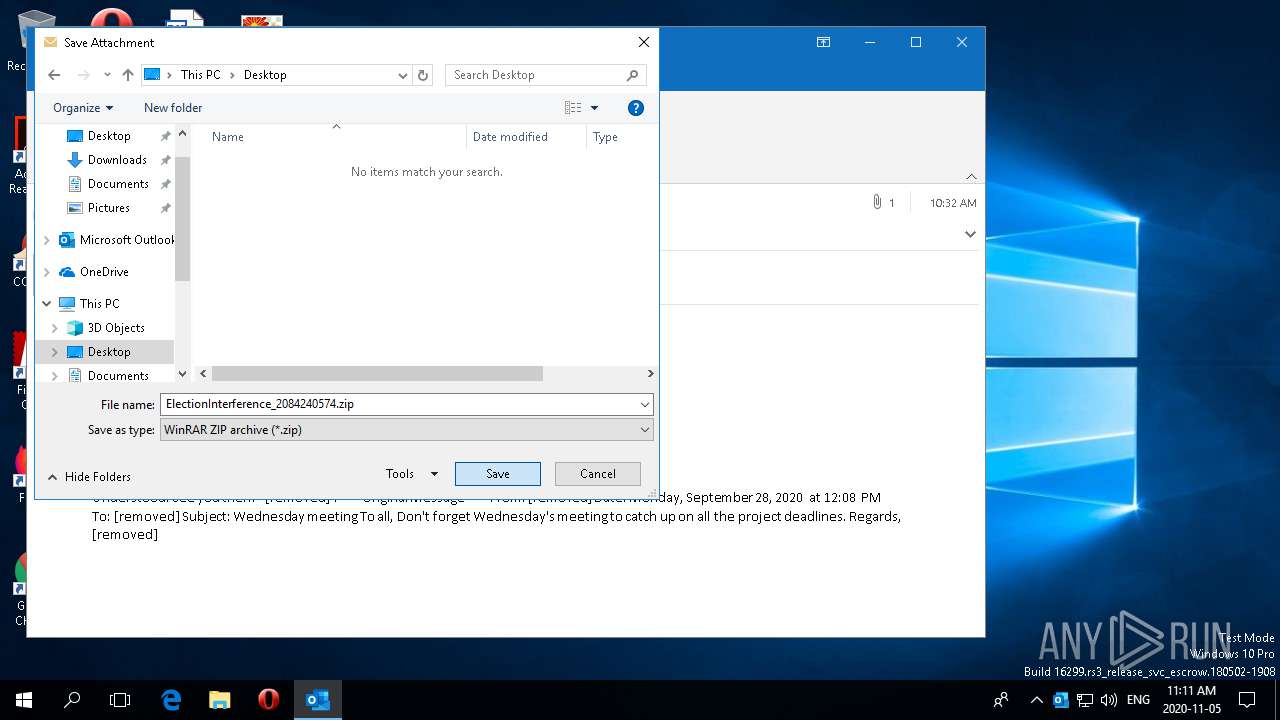Image resolution: width=1280 pixels, height=720 pixels.
Task: Click Outlook tray icon
Action: (1061, 700)
